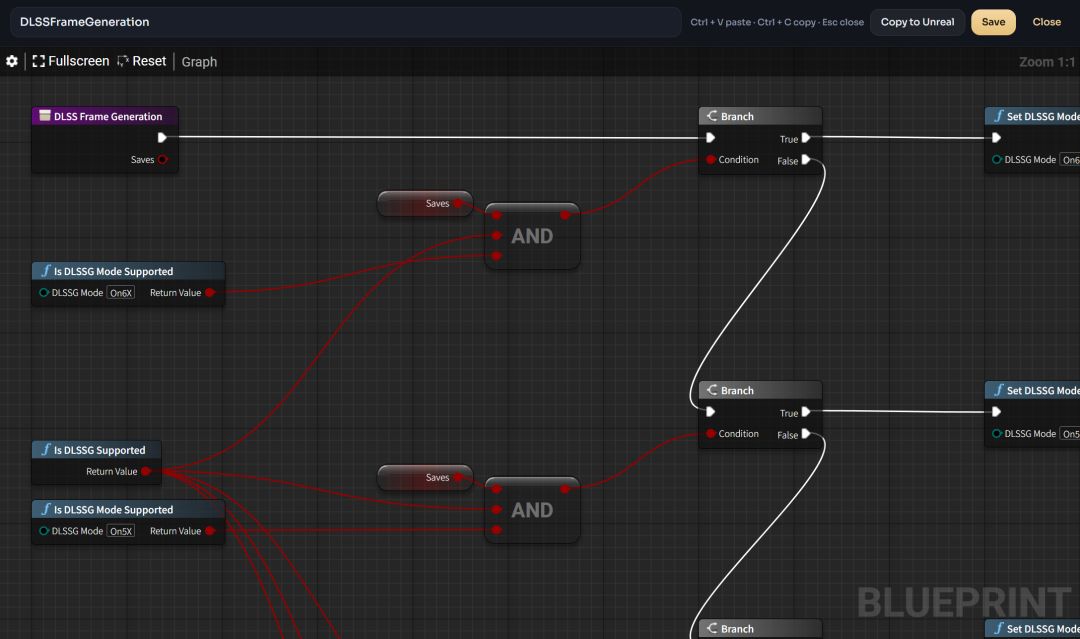Click top Branch exec input pin
Viewport: 1080px width, 639px height.
point(710,138)
